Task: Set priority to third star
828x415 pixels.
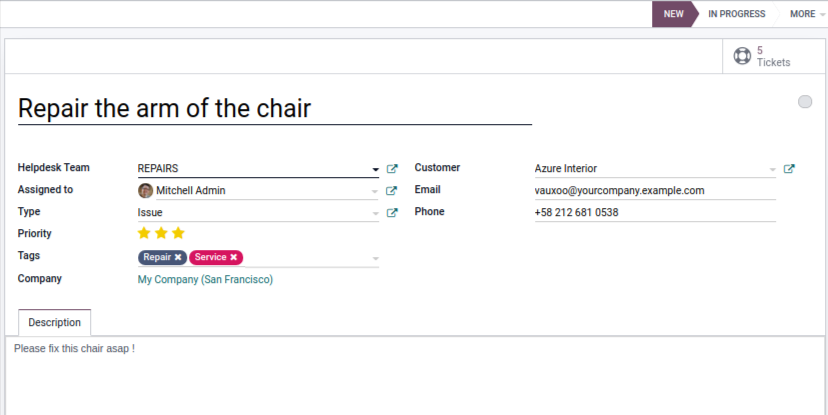Action: [x=179, y=234]
